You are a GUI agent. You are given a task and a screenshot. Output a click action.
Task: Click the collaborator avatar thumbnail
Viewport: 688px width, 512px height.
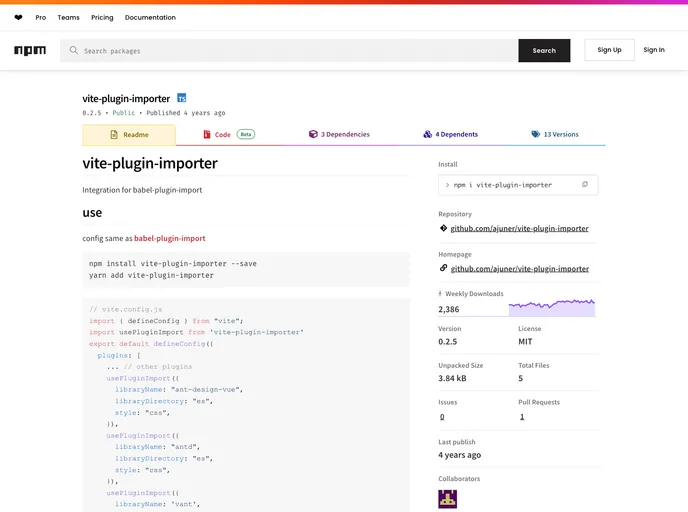(448, 499)
